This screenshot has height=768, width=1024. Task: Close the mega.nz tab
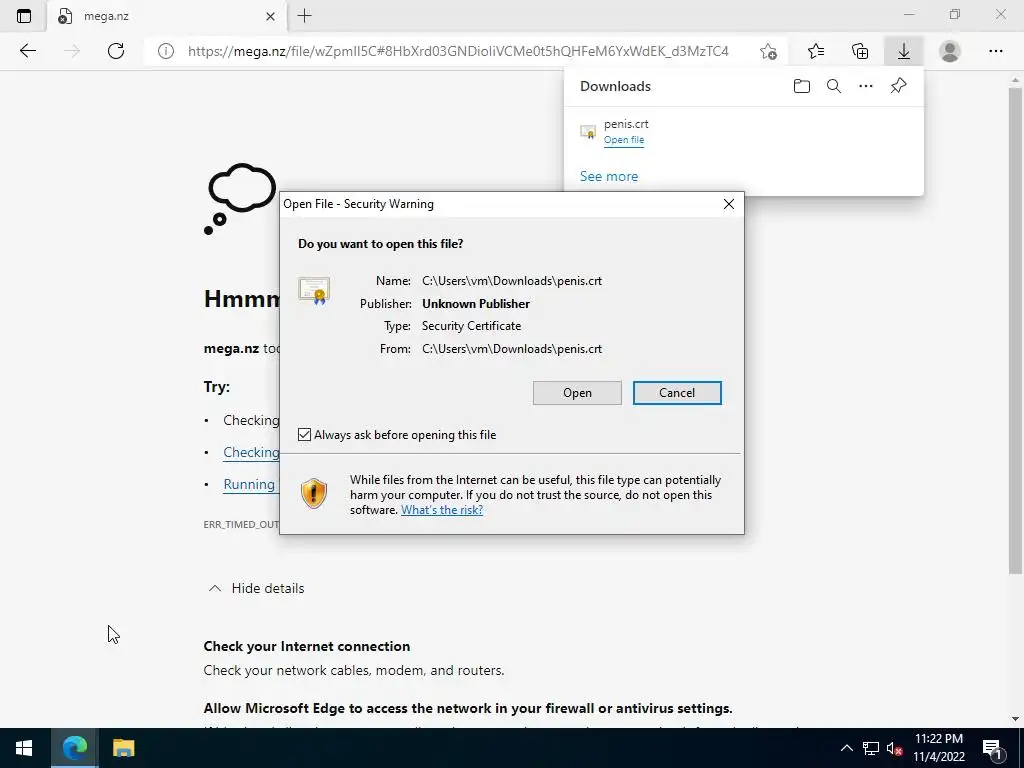click(x=270, y=16)
